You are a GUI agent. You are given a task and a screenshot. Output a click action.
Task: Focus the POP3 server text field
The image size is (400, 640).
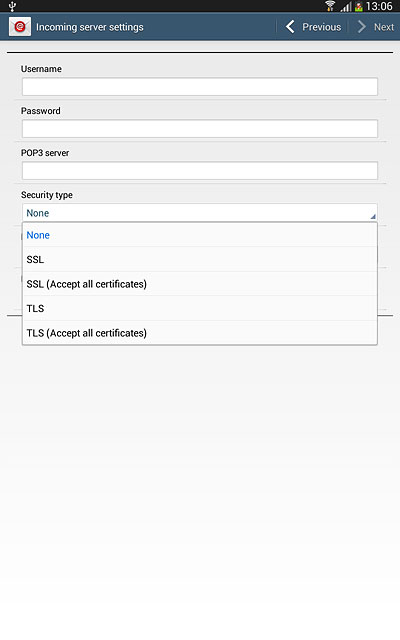tap(200, 171)
